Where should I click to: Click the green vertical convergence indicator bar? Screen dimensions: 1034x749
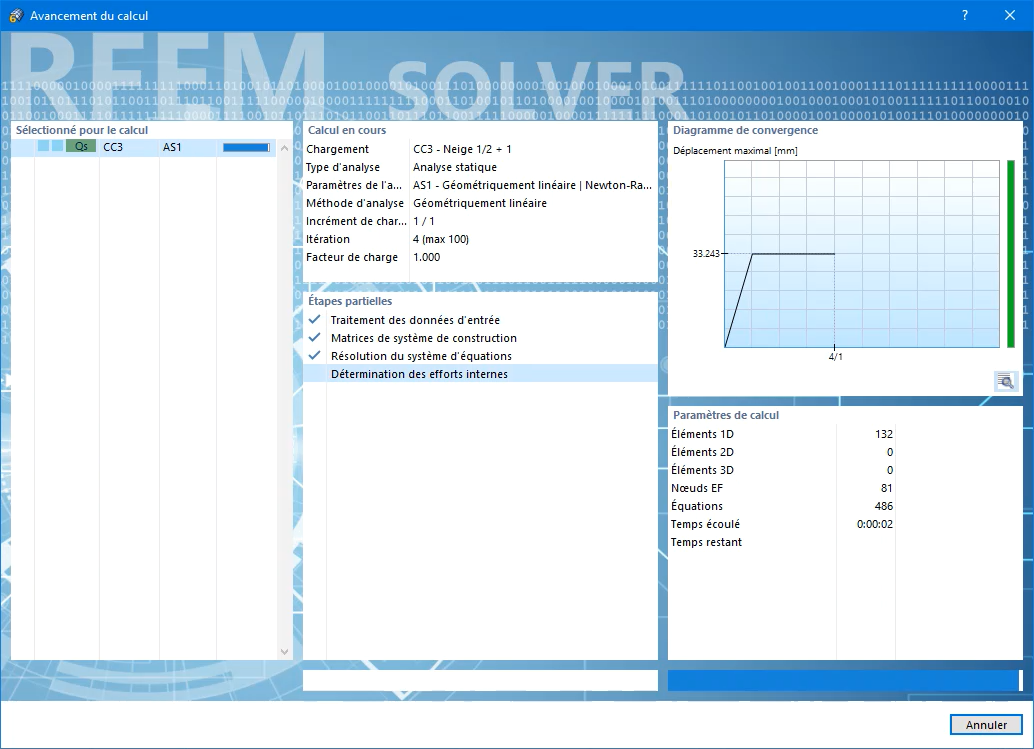click(1011, 254)
